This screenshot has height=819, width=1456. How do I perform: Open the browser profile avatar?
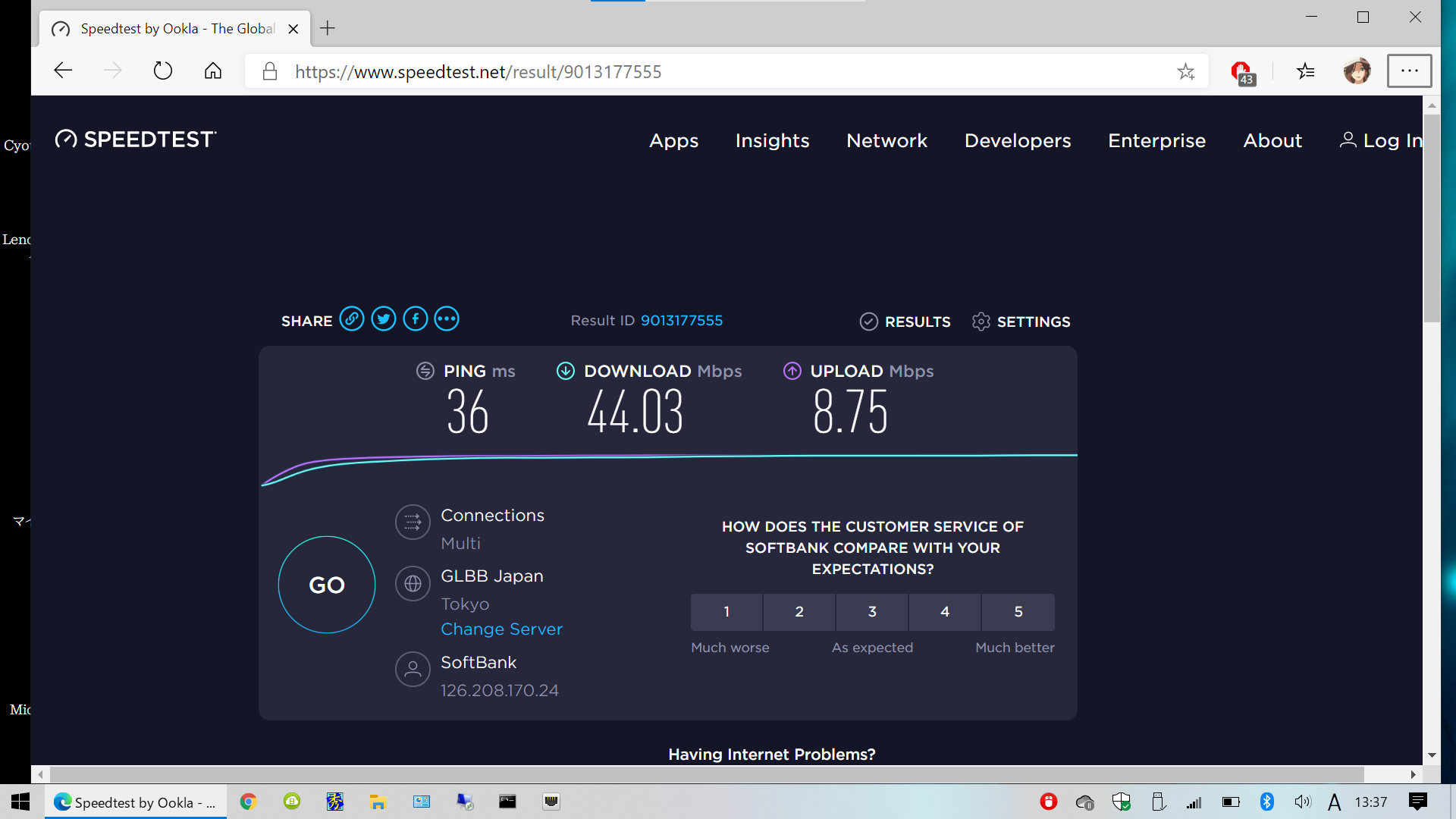click(x=1357, y=71)
